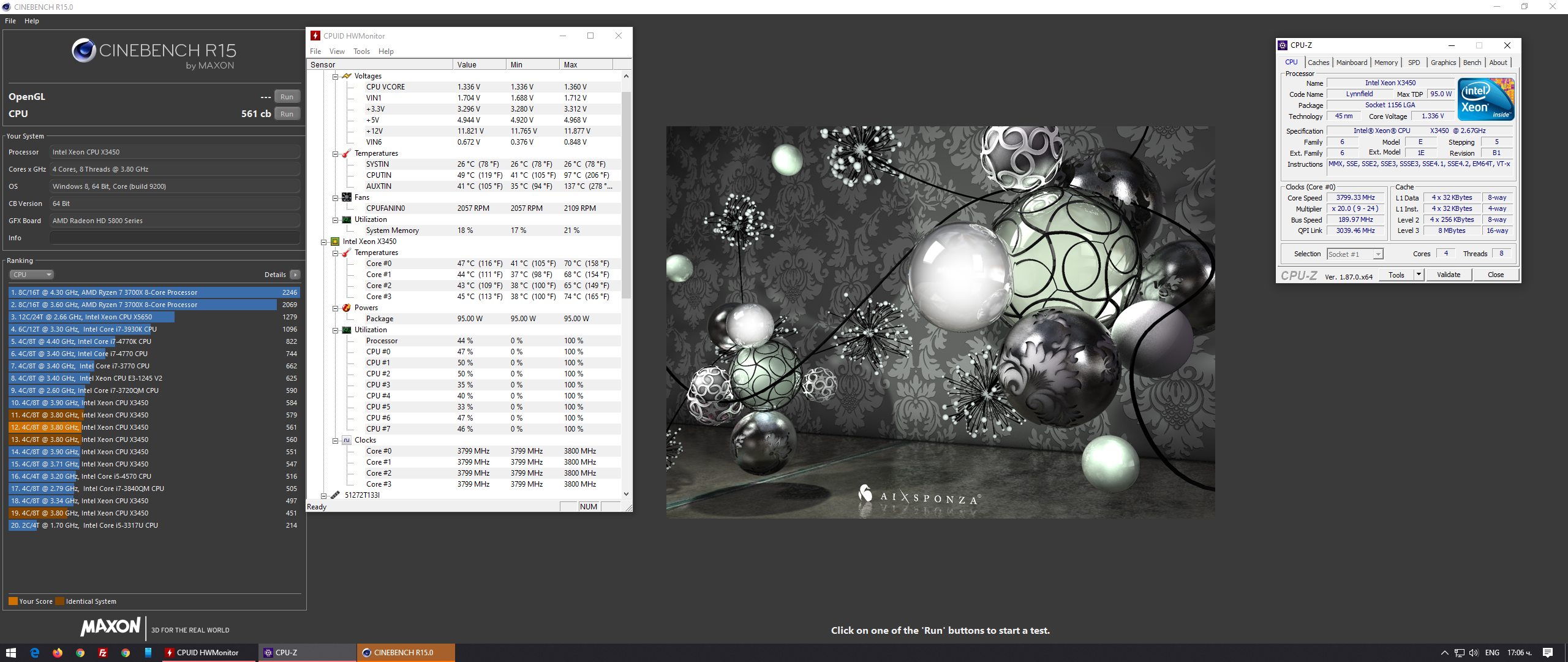The width and height of the screenshot is (1568, 662).
Task: Show hidden tray icons chevron
Action: coord(1445,653)
